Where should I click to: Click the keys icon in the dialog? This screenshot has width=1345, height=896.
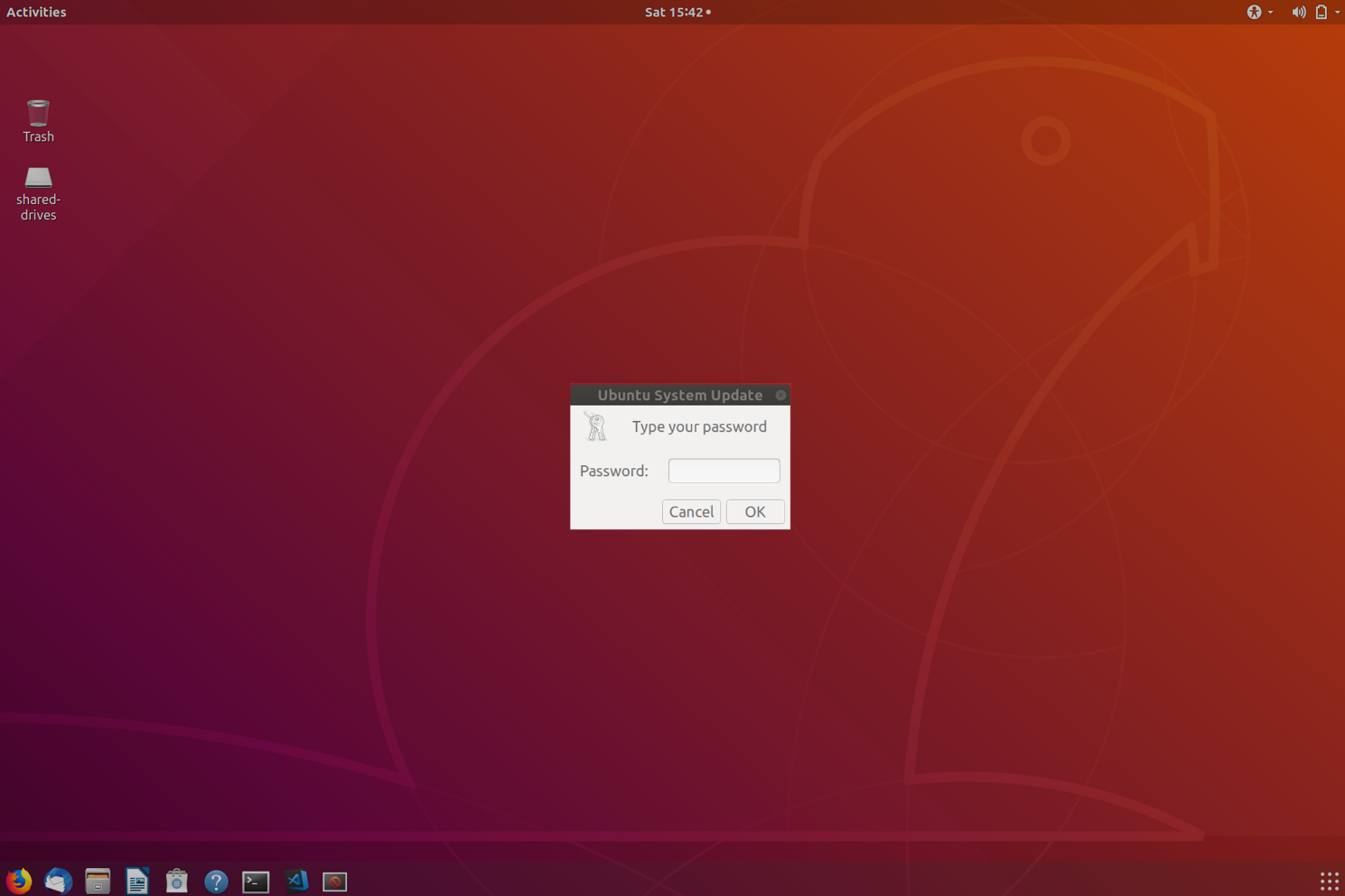point(595,426)
